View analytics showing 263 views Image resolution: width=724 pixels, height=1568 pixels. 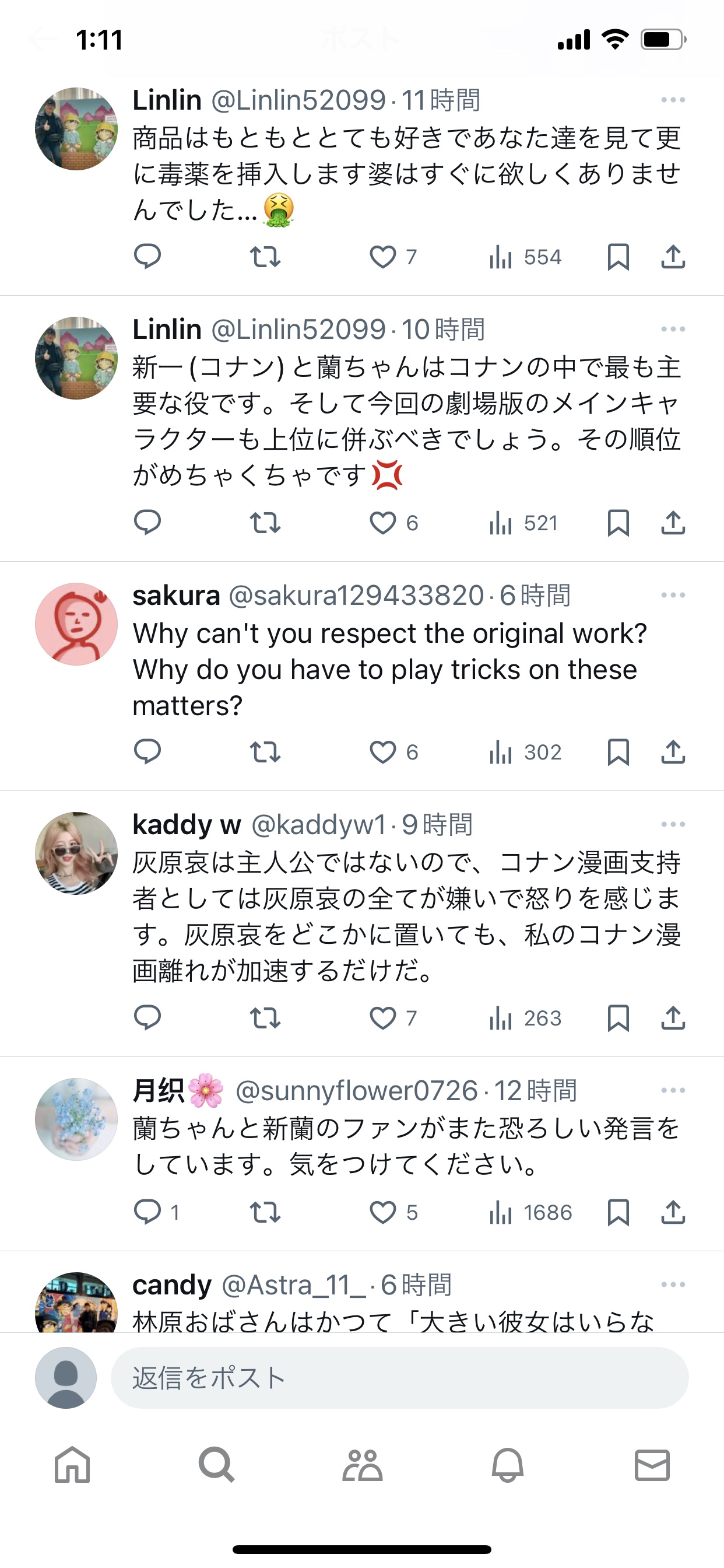[525, 1018]
